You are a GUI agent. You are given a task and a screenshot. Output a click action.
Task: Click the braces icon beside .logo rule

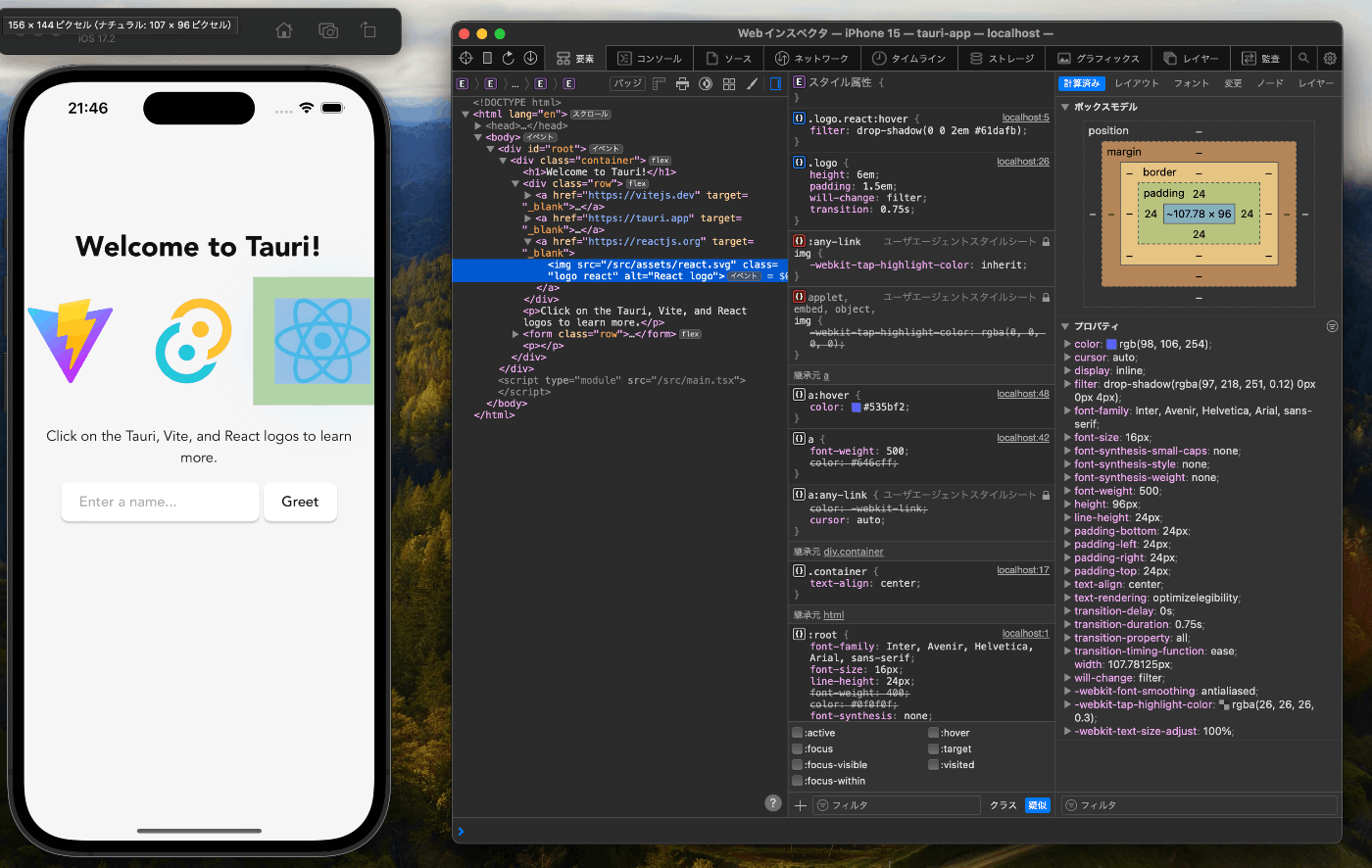[799, 163]
